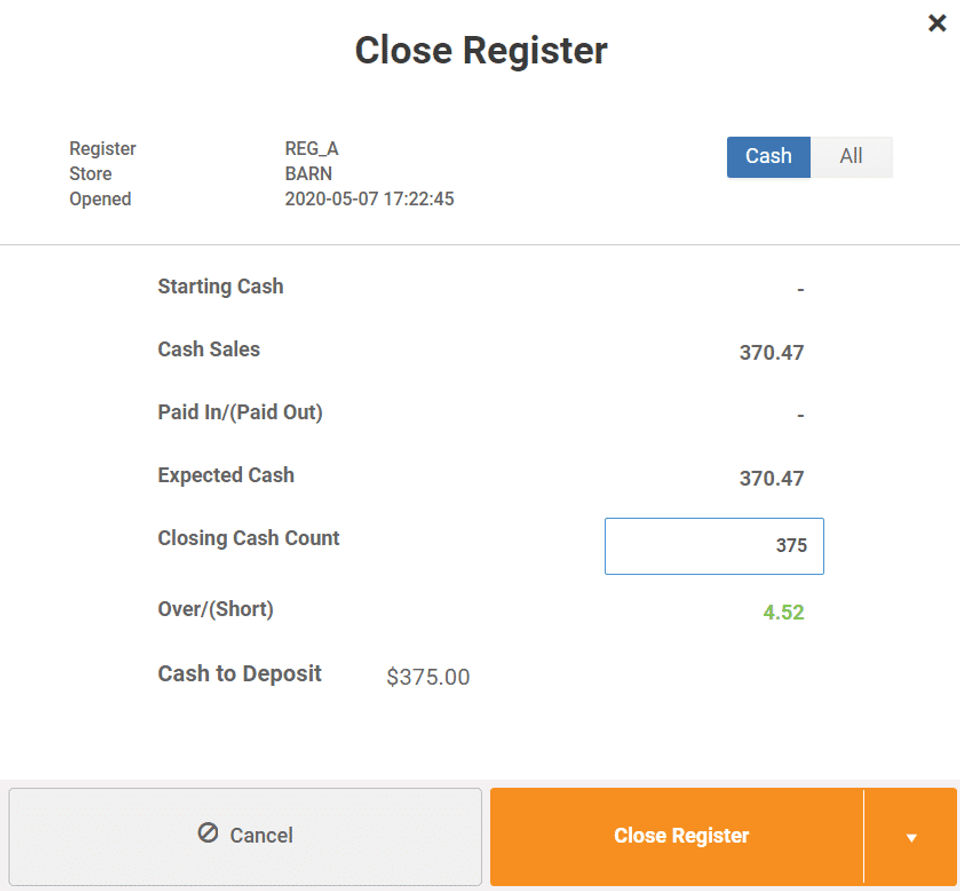Switch to the All payments view
960x891 pixels.
pyautogui.click(x=851, y=157)
